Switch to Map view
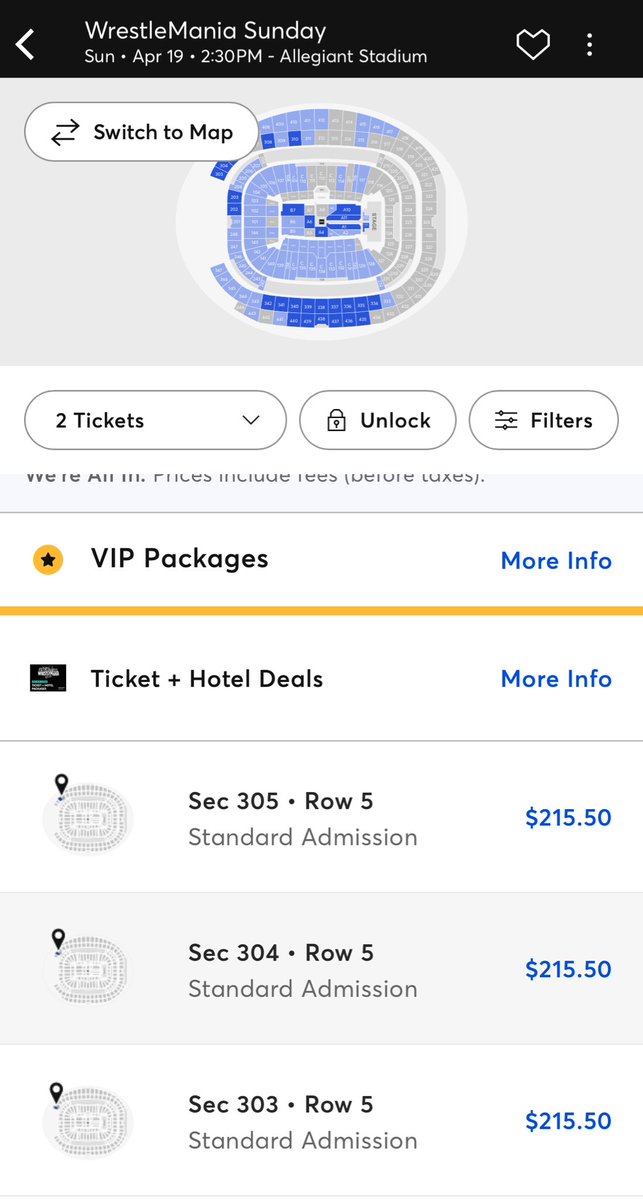Viewport: 643px width, 1199px height. tap(142, 132)
